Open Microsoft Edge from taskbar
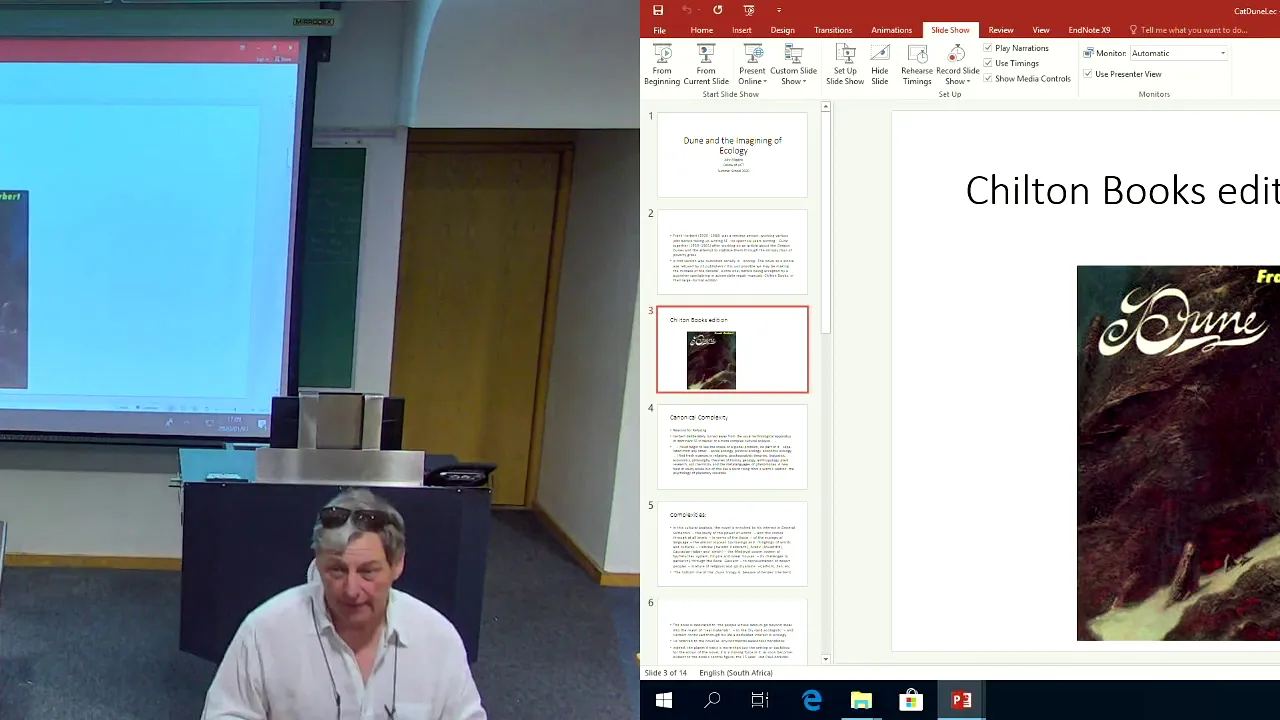Image resolution: width=1280 pixels, height=720 pixels. pos(811,701)
